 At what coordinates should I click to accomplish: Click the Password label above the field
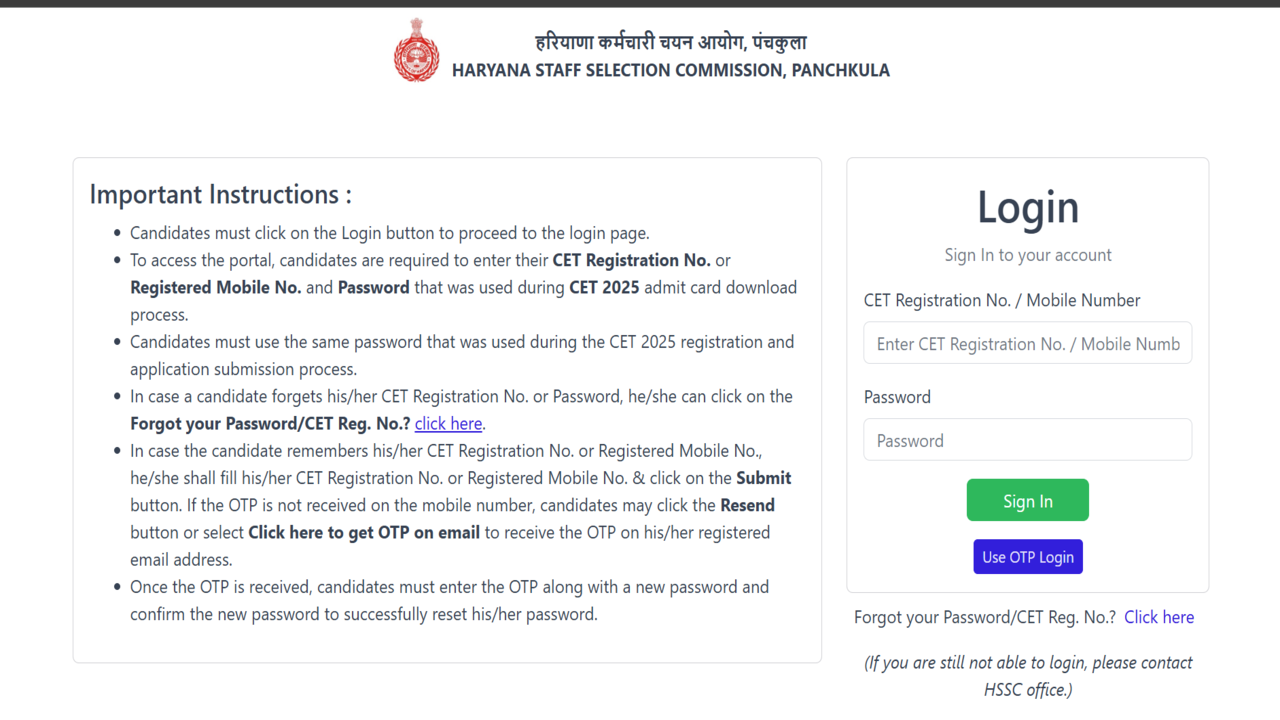(x=897, y=397)
